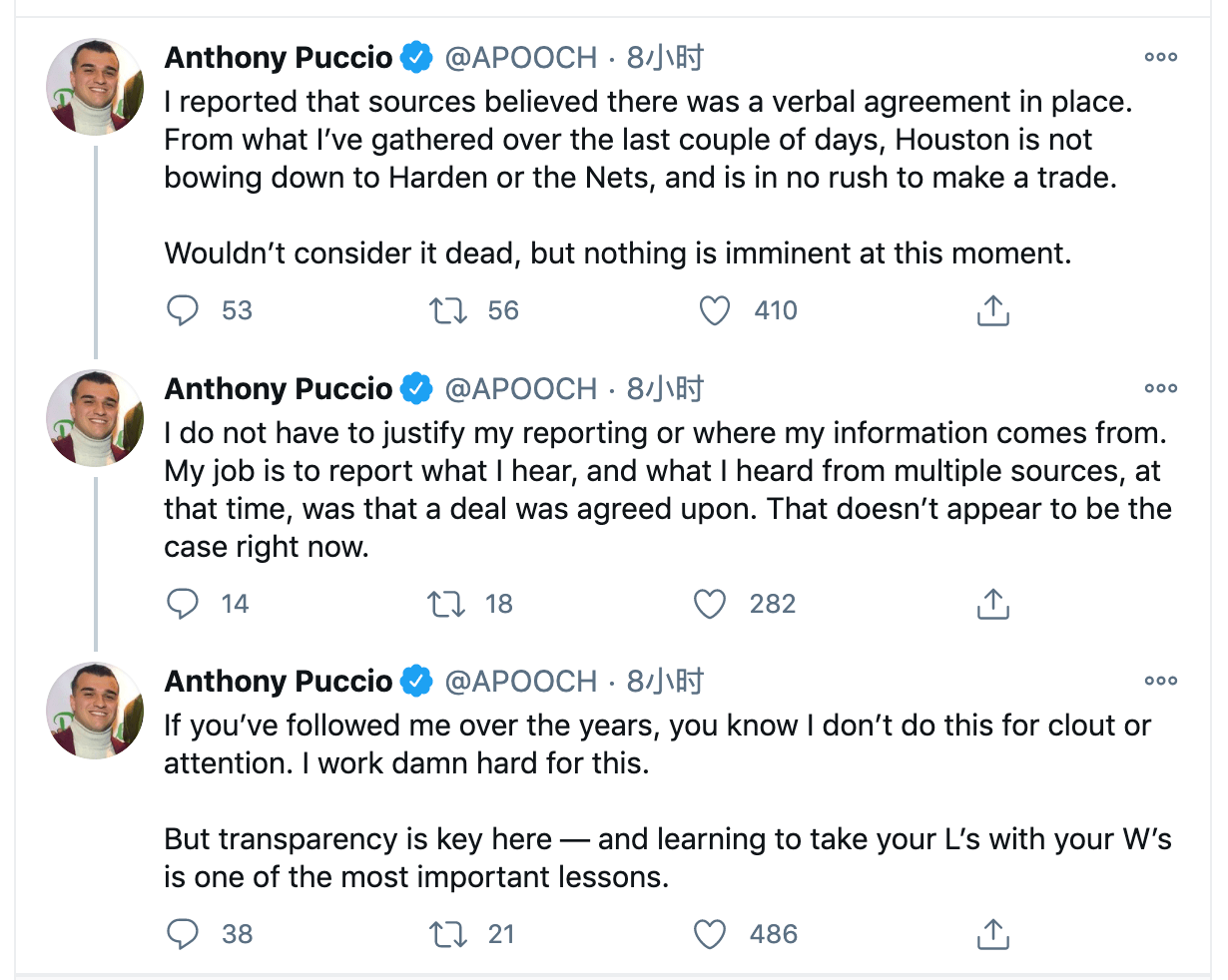1228x980 pixels.
Task: Retweet the tweet with 18 retweets
Action: 445,604
